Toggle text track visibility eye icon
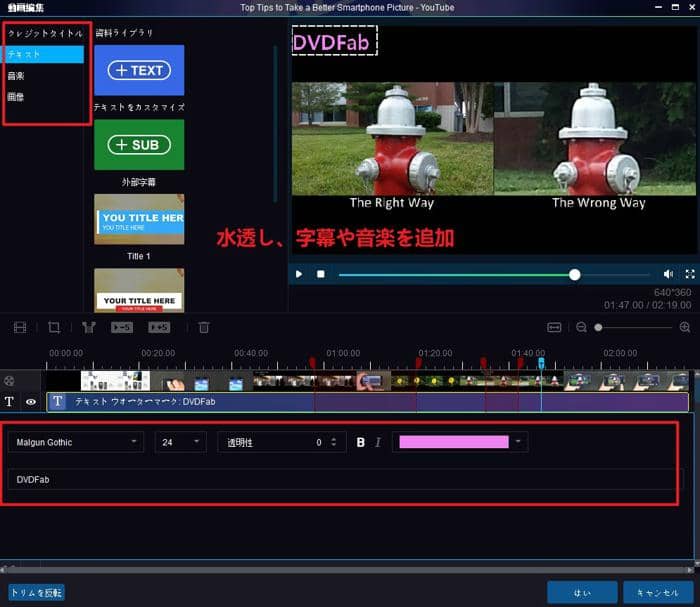This screenshot has width=700, height=607. click(x=31, y=402)
